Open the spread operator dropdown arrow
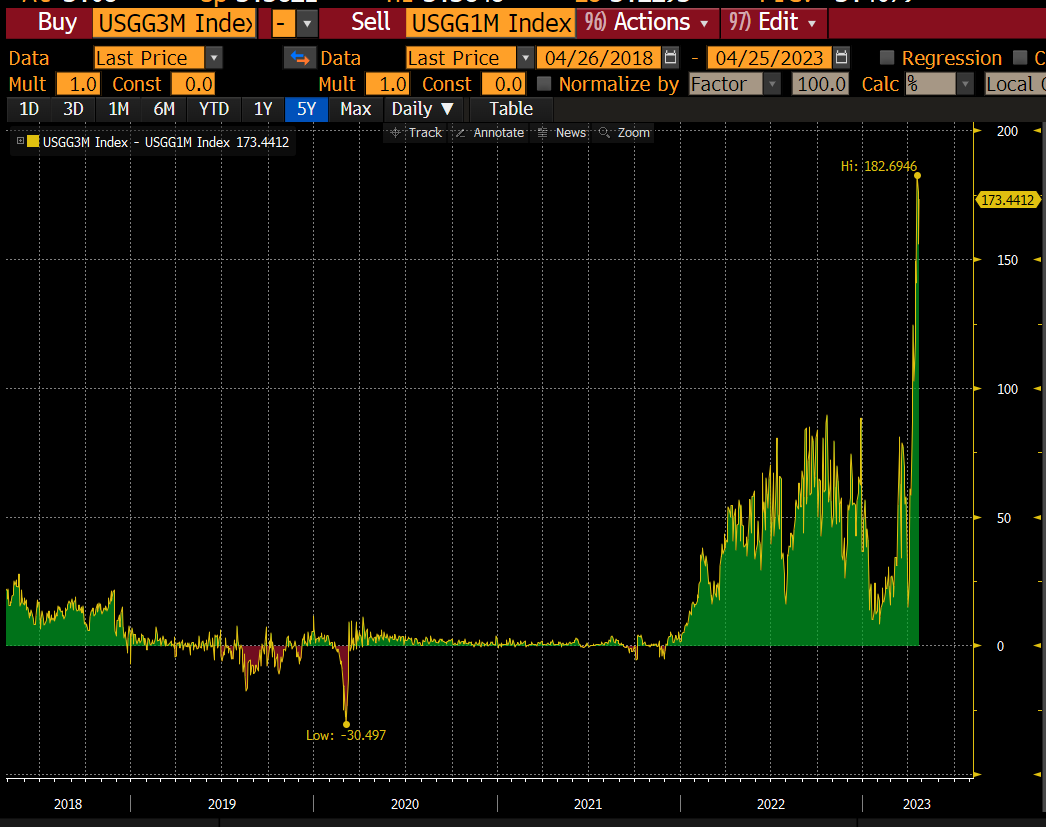The image size is (1046, 827). tap(307, 24)
